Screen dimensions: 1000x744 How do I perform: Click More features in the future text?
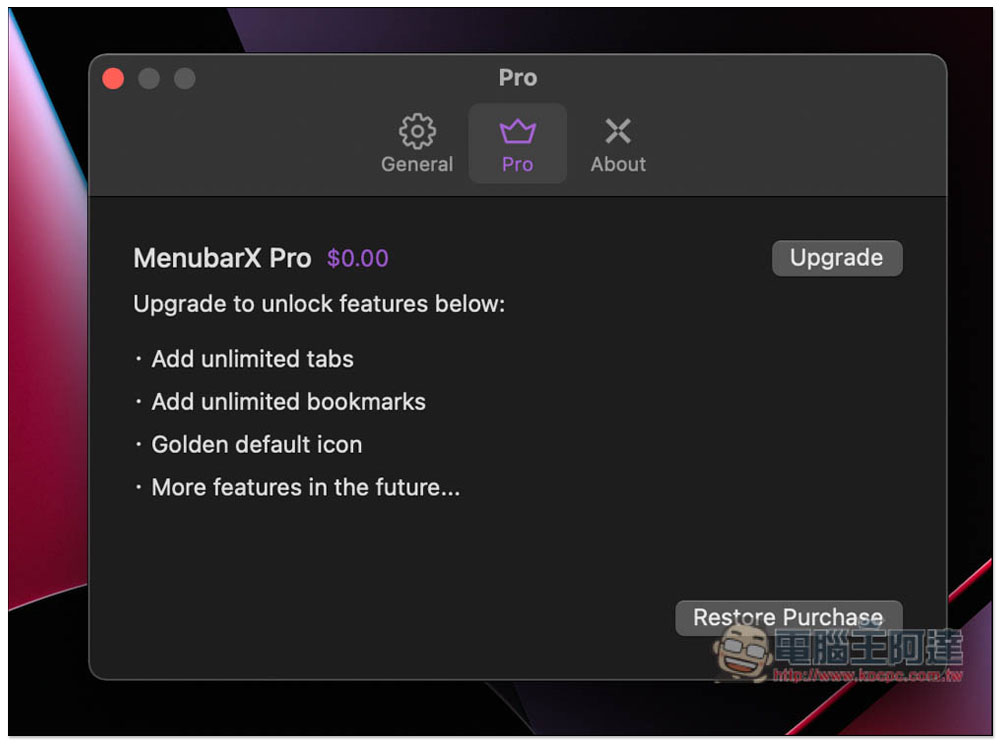coord(305,487)
